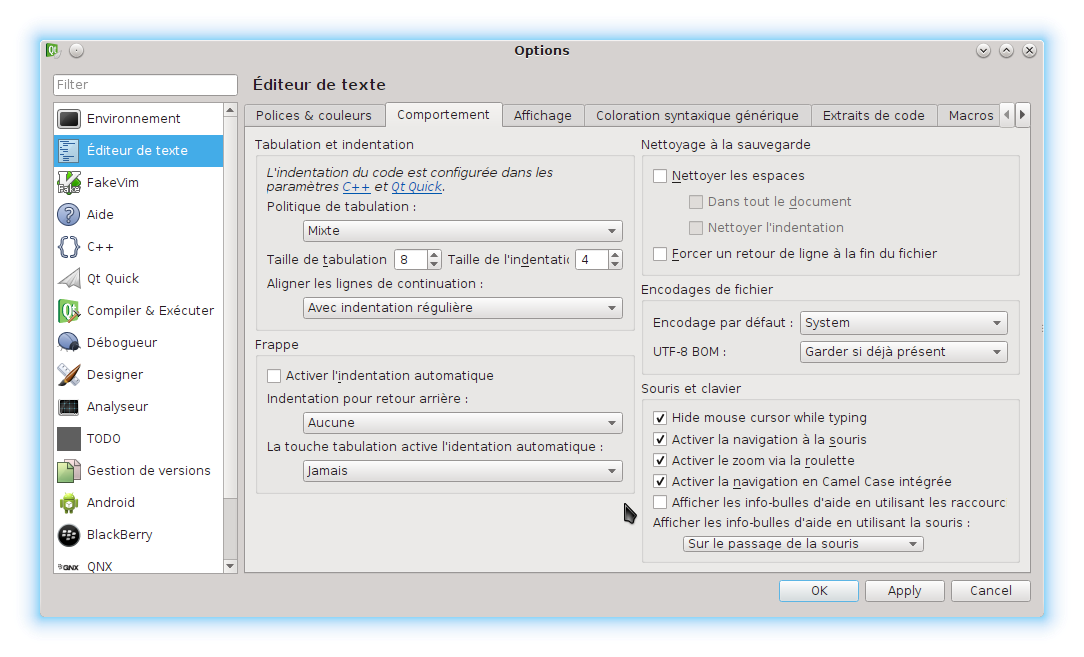Viewport: 1084px width, 657px height.
Task: Click the Compiler & Exécuter Qt icon
Action: click(x=68, y=311)
